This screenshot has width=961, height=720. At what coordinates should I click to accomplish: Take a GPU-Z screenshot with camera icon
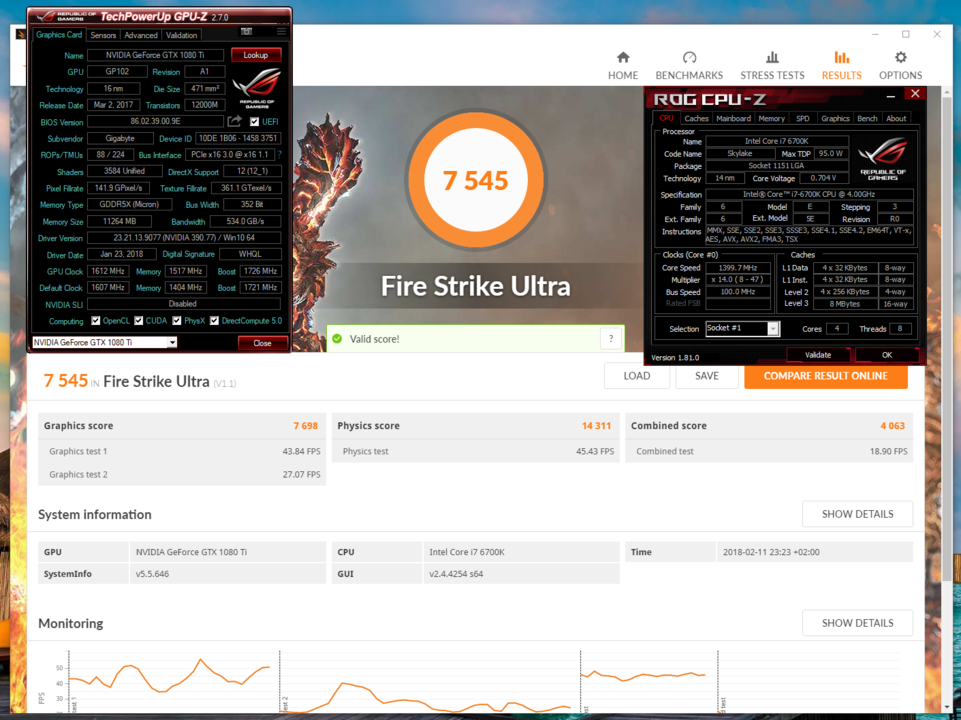click(x=246, y=31)
